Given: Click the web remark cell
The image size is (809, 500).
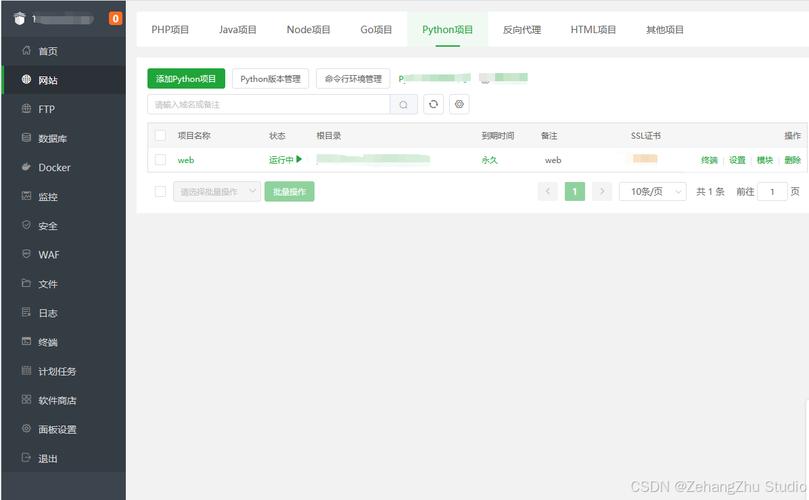Looking at the screenshot, I should (553, 160).
